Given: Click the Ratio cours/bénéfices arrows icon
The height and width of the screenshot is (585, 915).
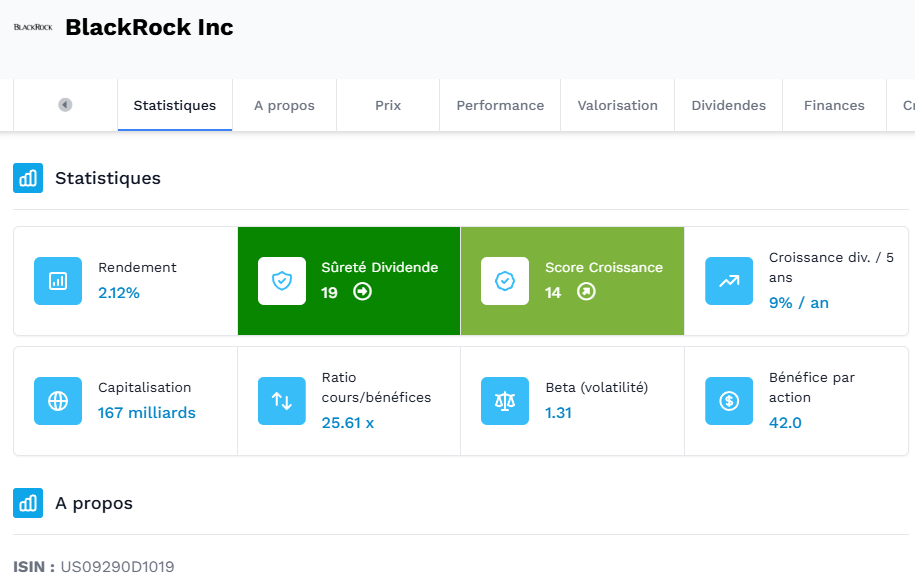Looking at the screenshot, I should tap(282, 401).
